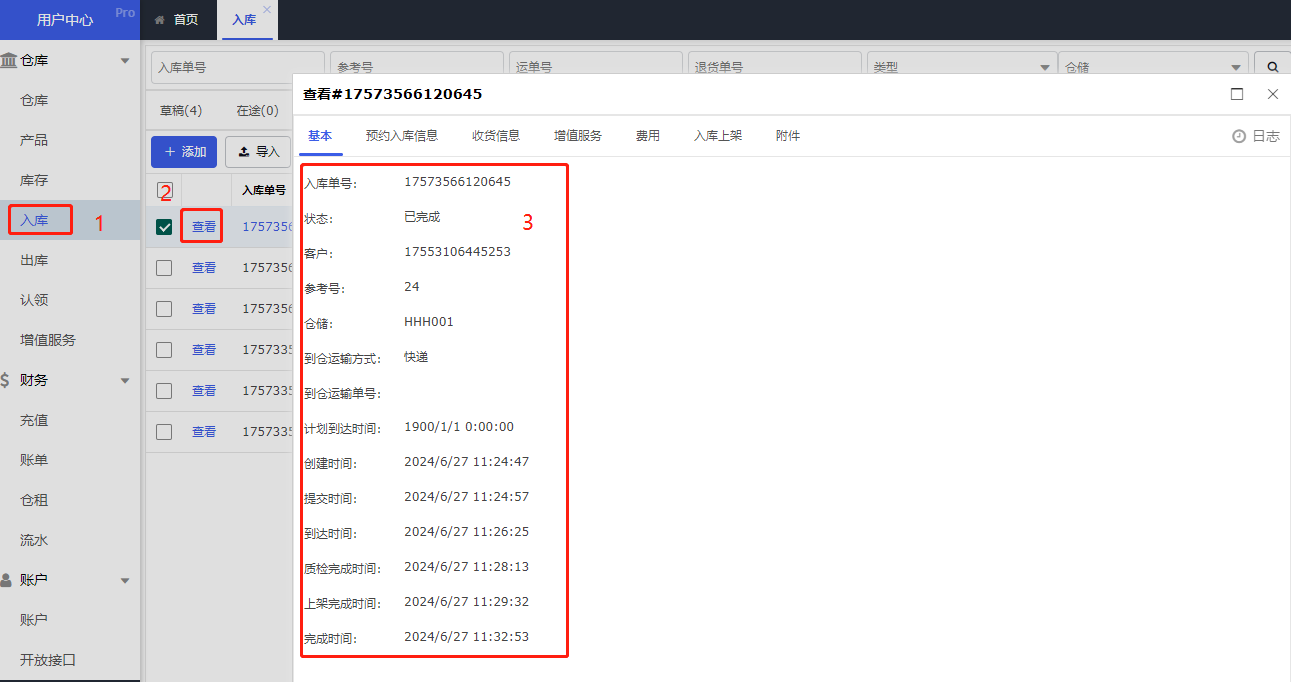Screen dimensions: 1291x682
Task: Open 账单 in the sidebar
Action: [34, 460]
